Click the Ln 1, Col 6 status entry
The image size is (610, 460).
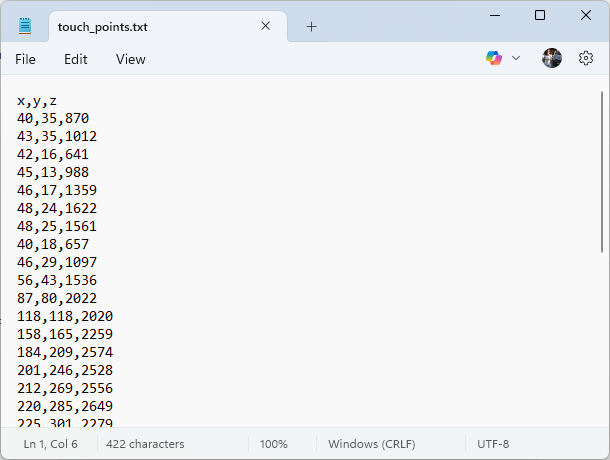pyautogui.click(x=51, y=444)
